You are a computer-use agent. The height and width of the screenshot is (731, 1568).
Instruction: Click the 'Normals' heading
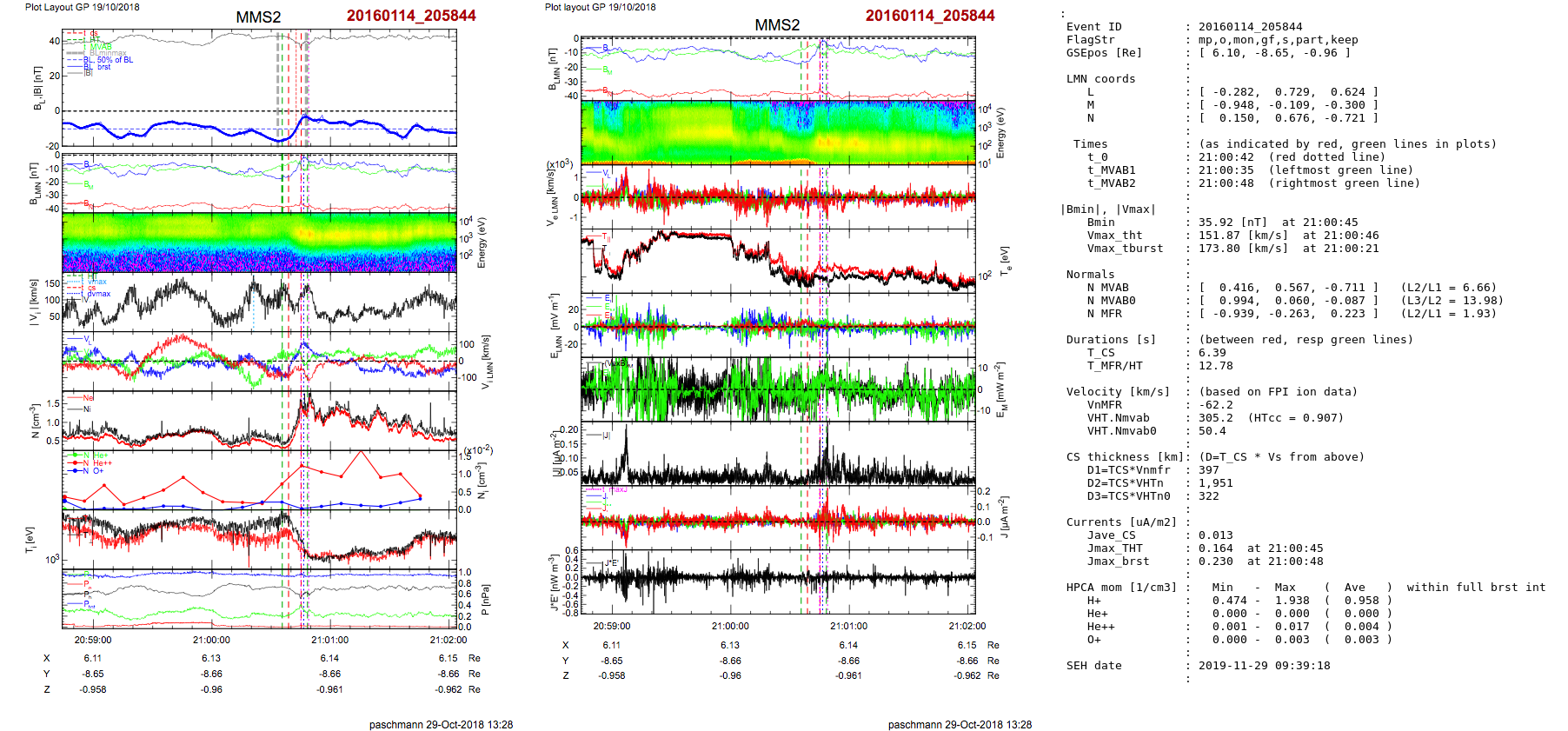tap(1091, 275)
